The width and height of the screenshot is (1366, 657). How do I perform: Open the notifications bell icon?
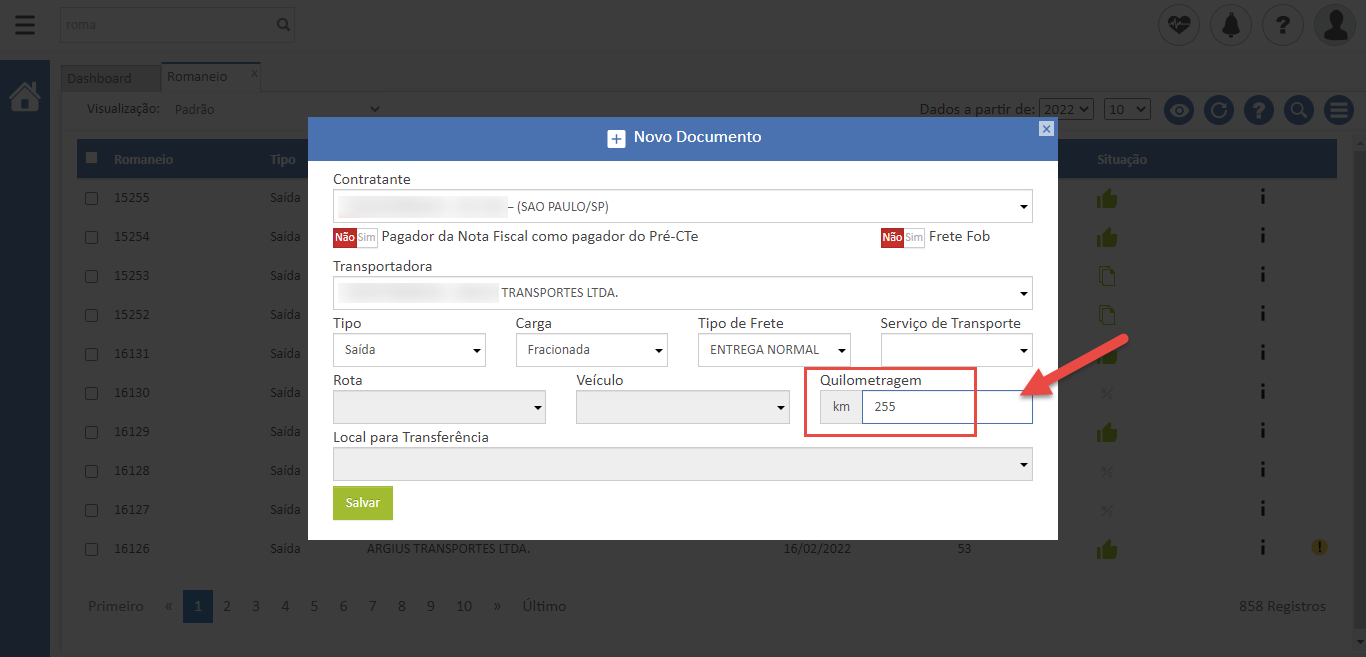tap(1230, 25)
